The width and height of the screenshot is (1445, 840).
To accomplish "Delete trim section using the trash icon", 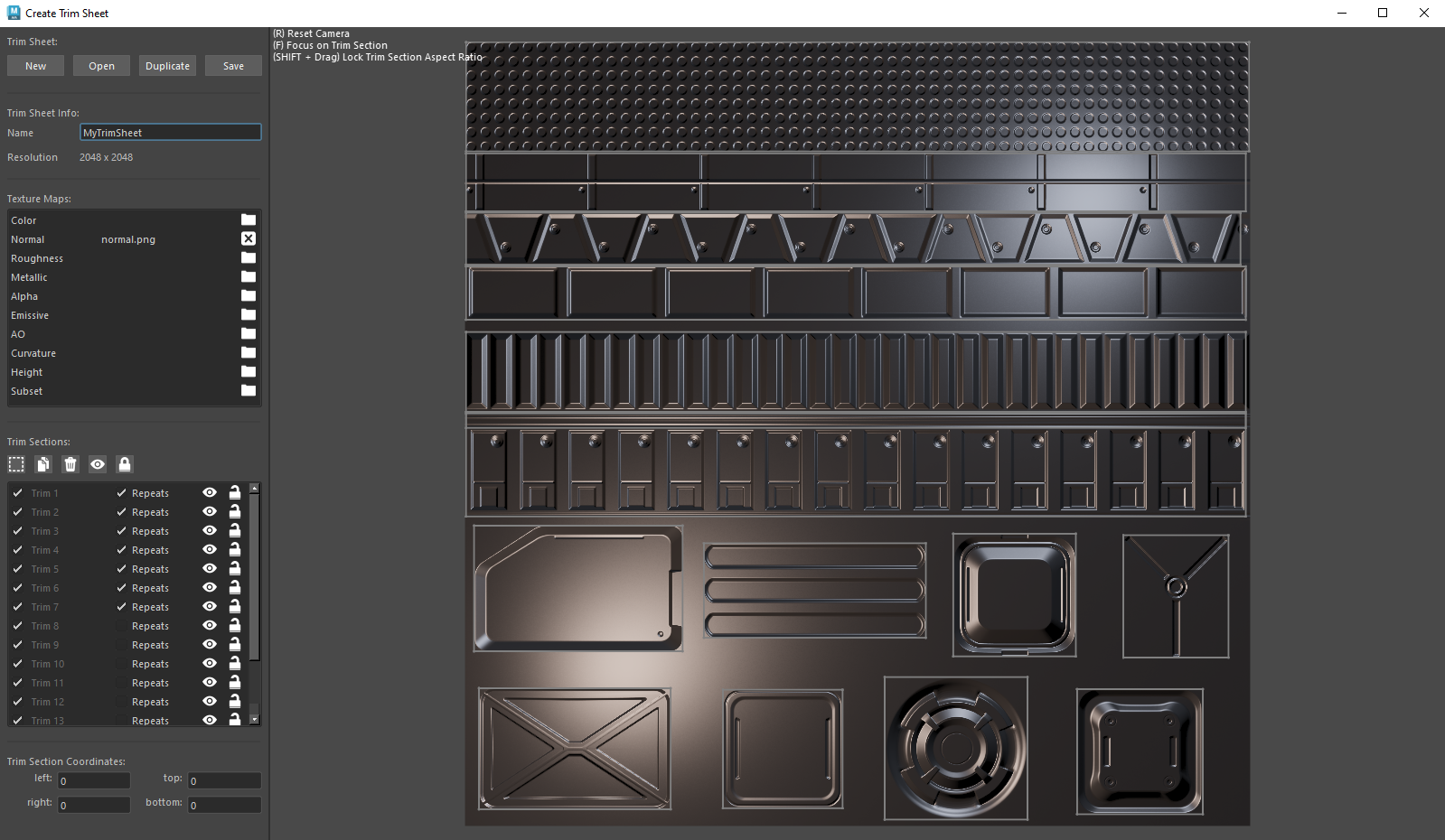I will pos(70,464).
